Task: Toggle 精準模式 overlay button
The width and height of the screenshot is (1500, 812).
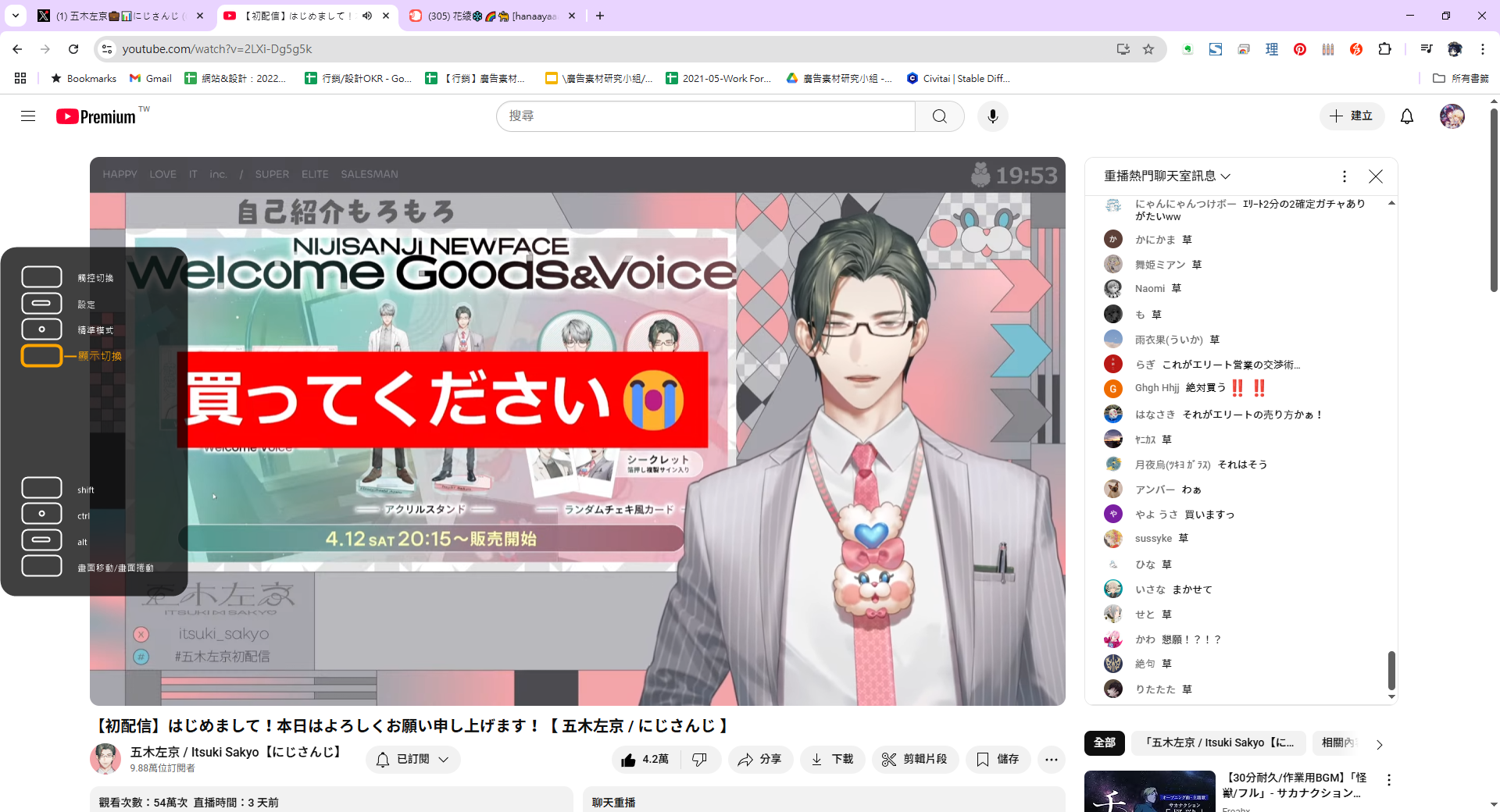Action: tap(41, 329)
